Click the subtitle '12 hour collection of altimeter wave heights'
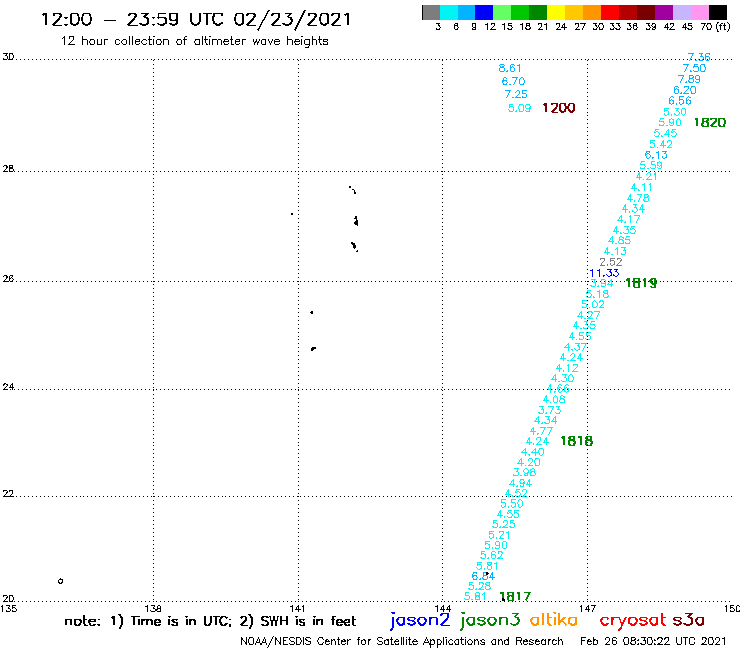The height and width of the screenshot is (650, 740). 194,41
